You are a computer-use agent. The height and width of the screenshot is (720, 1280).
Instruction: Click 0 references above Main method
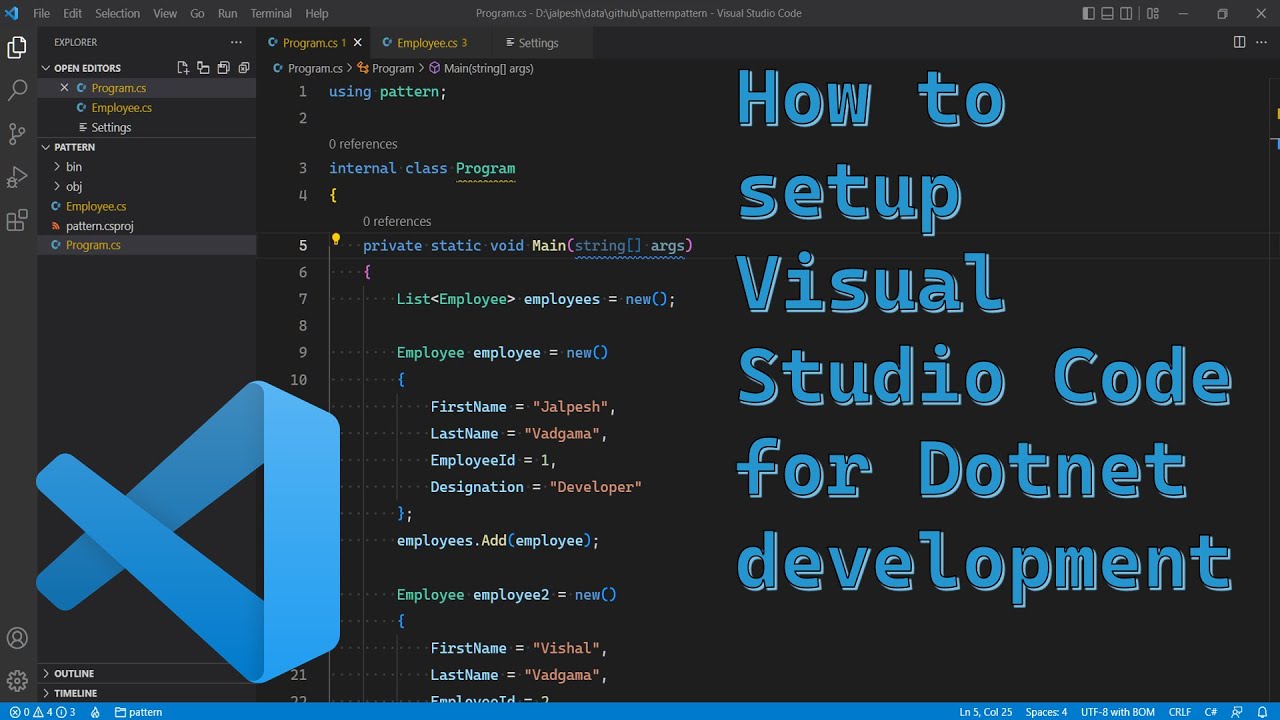tap(397, 221)
